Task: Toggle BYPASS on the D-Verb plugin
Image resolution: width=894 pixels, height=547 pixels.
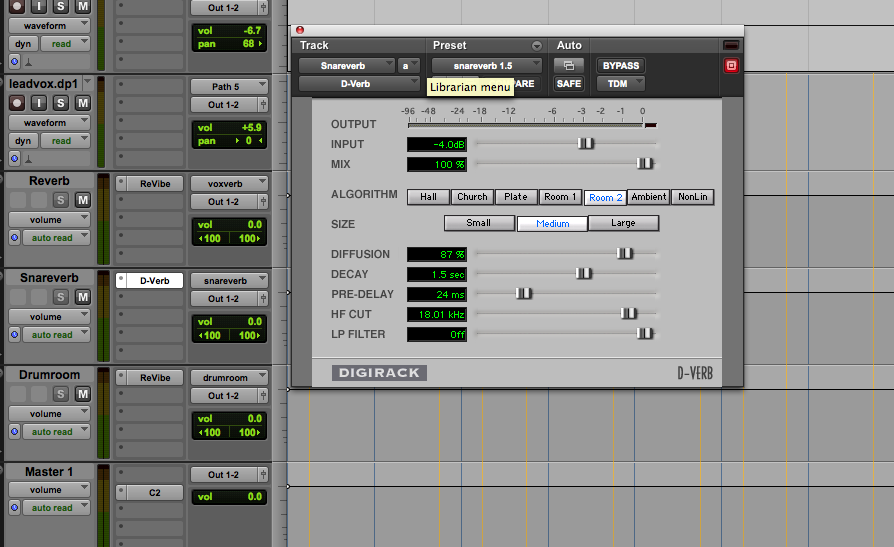Action: [621, 66]
